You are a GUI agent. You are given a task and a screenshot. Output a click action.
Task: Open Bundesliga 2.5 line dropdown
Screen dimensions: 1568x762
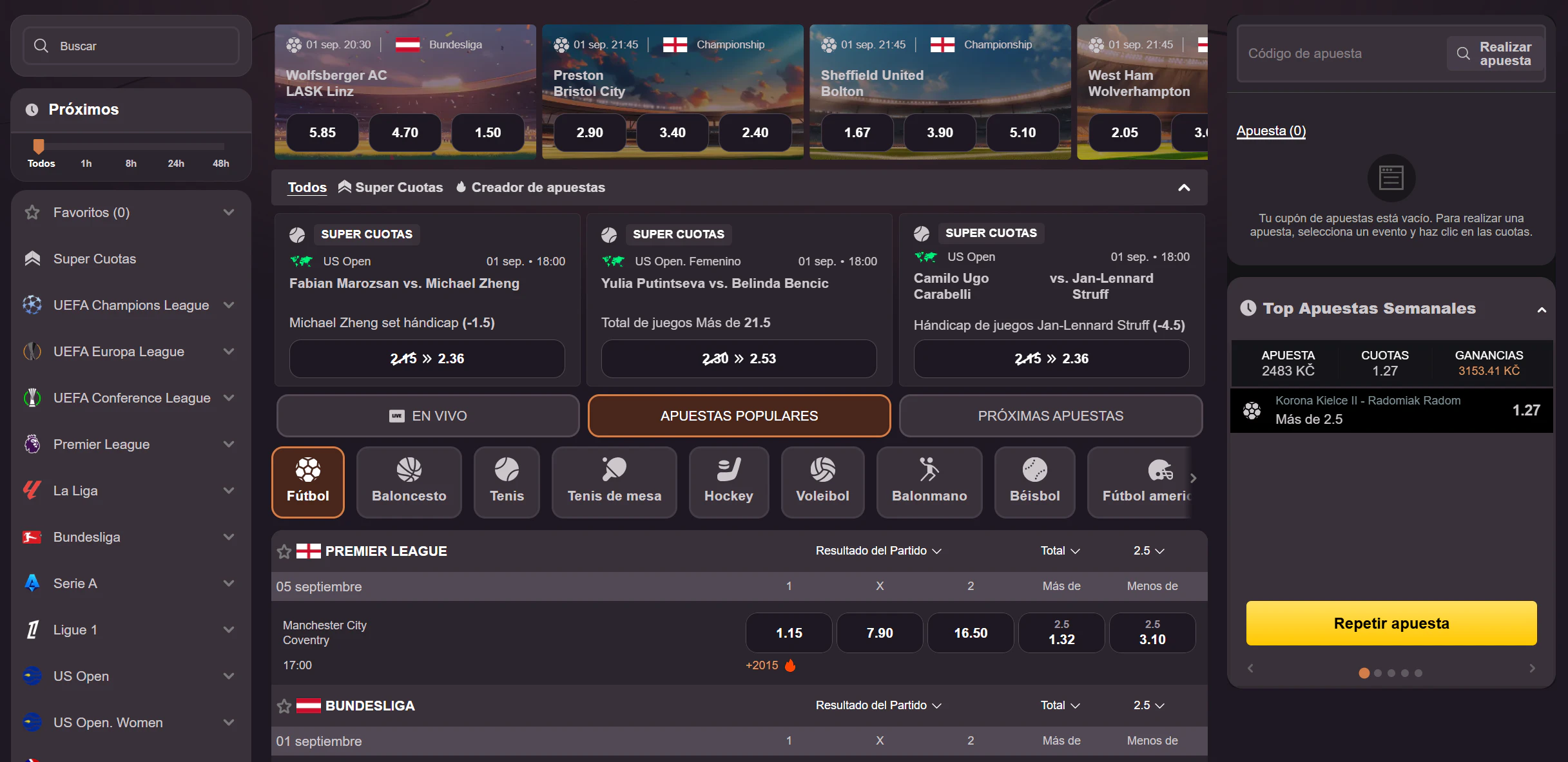[x=1149, y=705]
